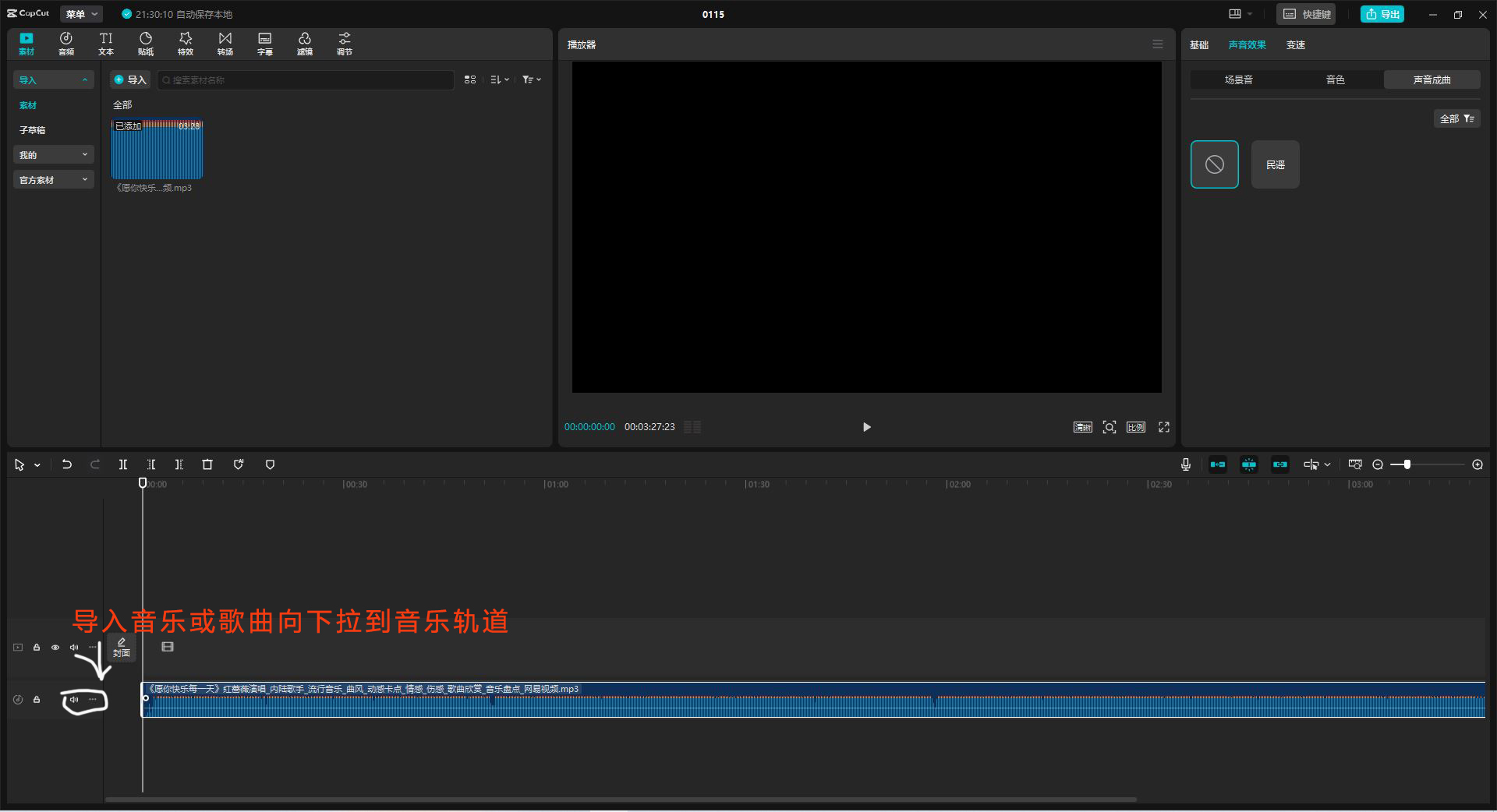
Task: Delete the selected clip with the trash icon
Action: (x=207, y=464)
